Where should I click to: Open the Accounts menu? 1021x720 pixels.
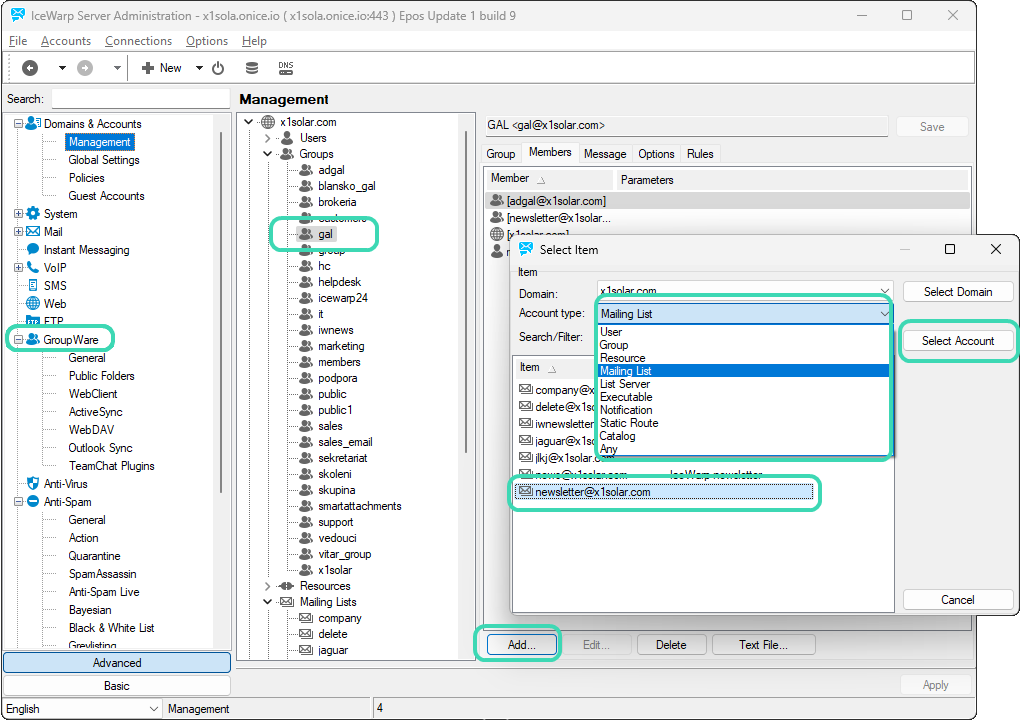66,41
